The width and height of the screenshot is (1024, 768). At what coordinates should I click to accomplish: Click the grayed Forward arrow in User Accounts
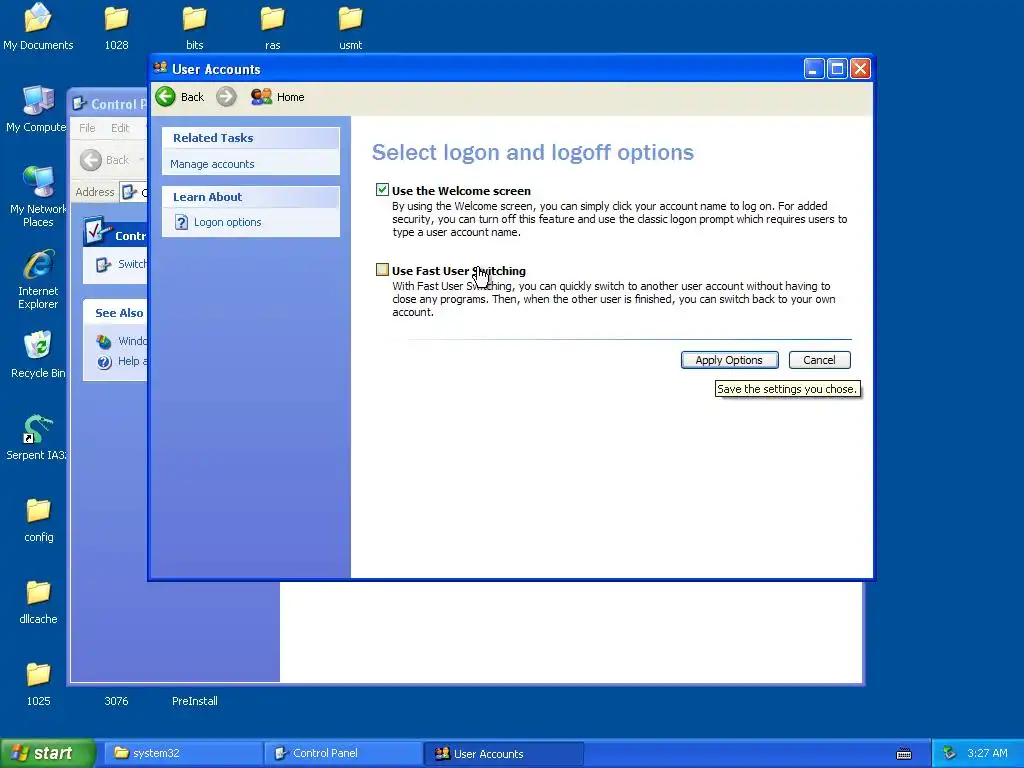pyautogui.click(x=226, y=97)
